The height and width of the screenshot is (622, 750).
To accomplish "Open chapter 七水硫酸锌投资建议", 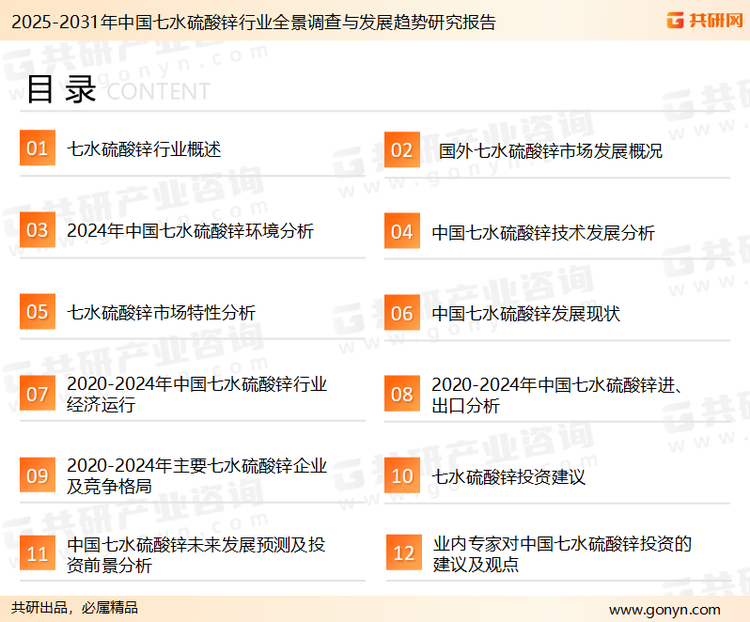I will click(508, 477).
